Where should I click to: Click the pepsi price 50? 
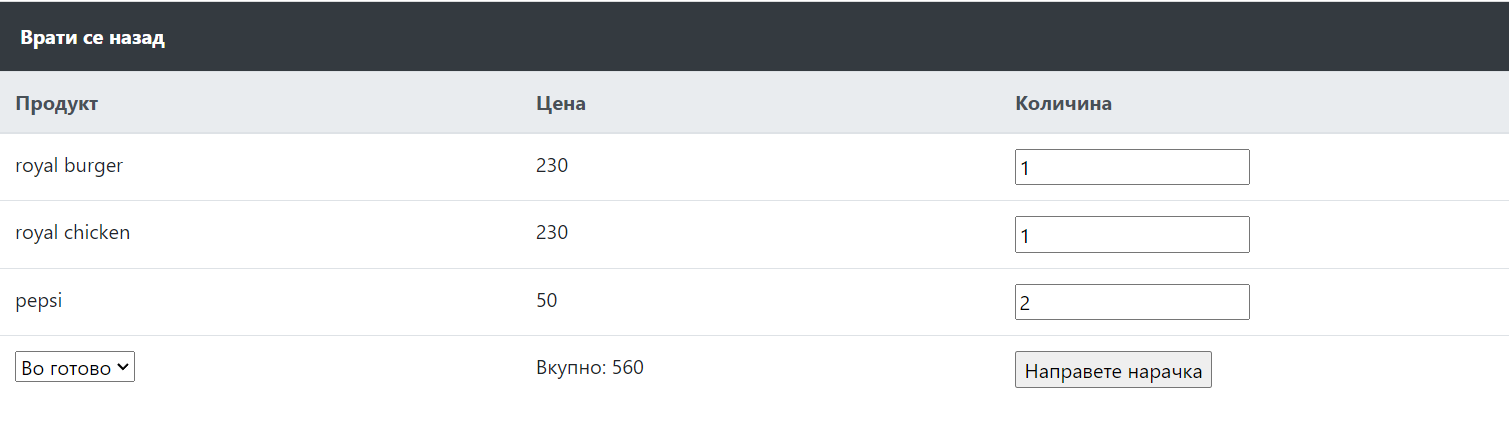547,300
